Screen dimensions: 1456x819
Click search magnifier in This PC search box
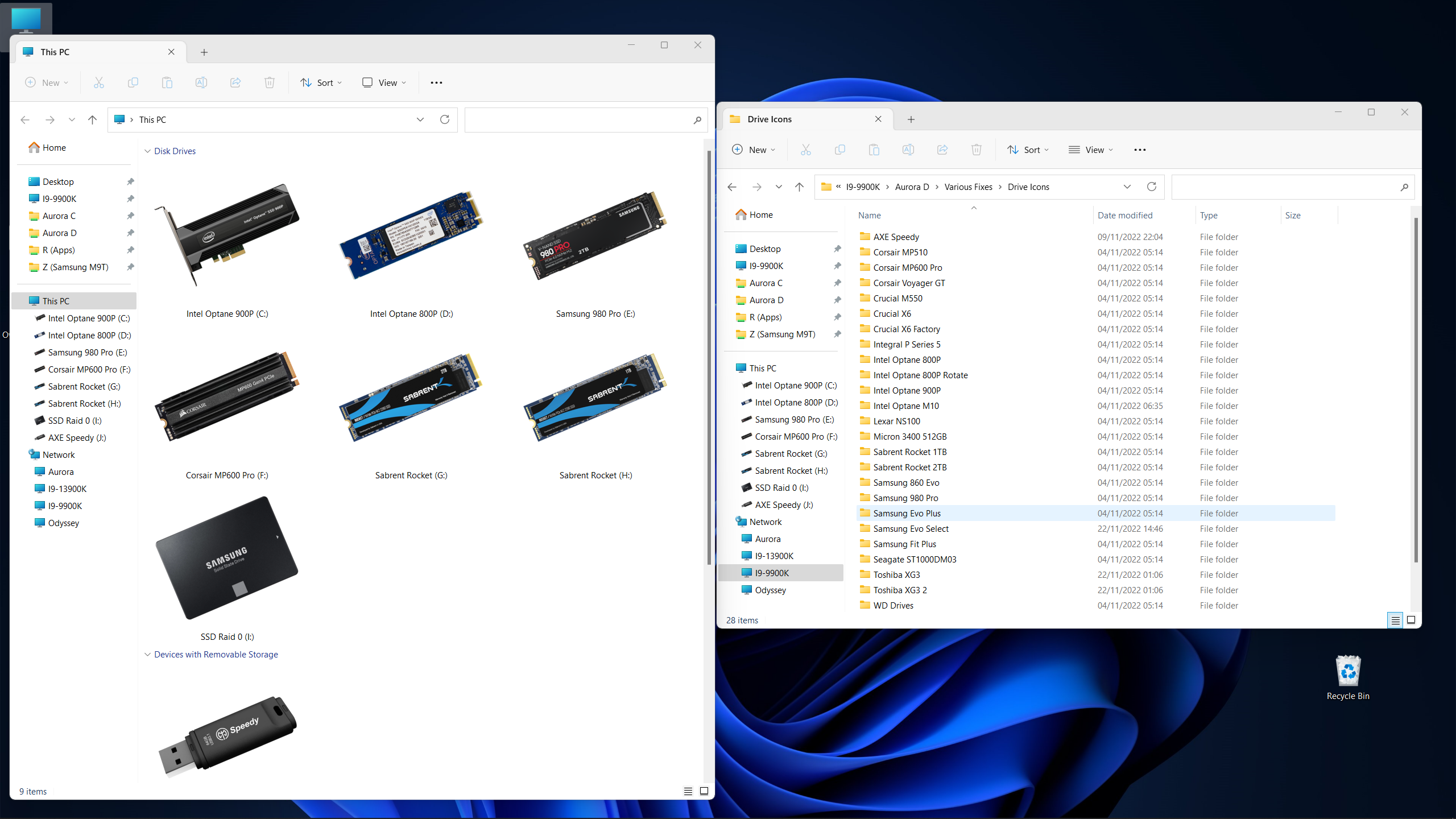697,120
